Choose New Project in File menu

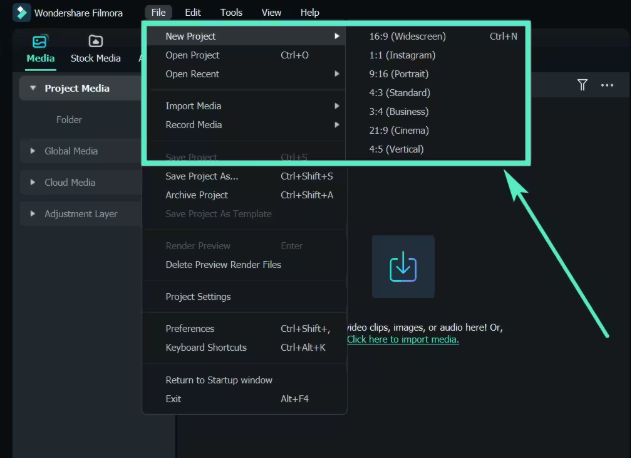[x=246, y=36]
